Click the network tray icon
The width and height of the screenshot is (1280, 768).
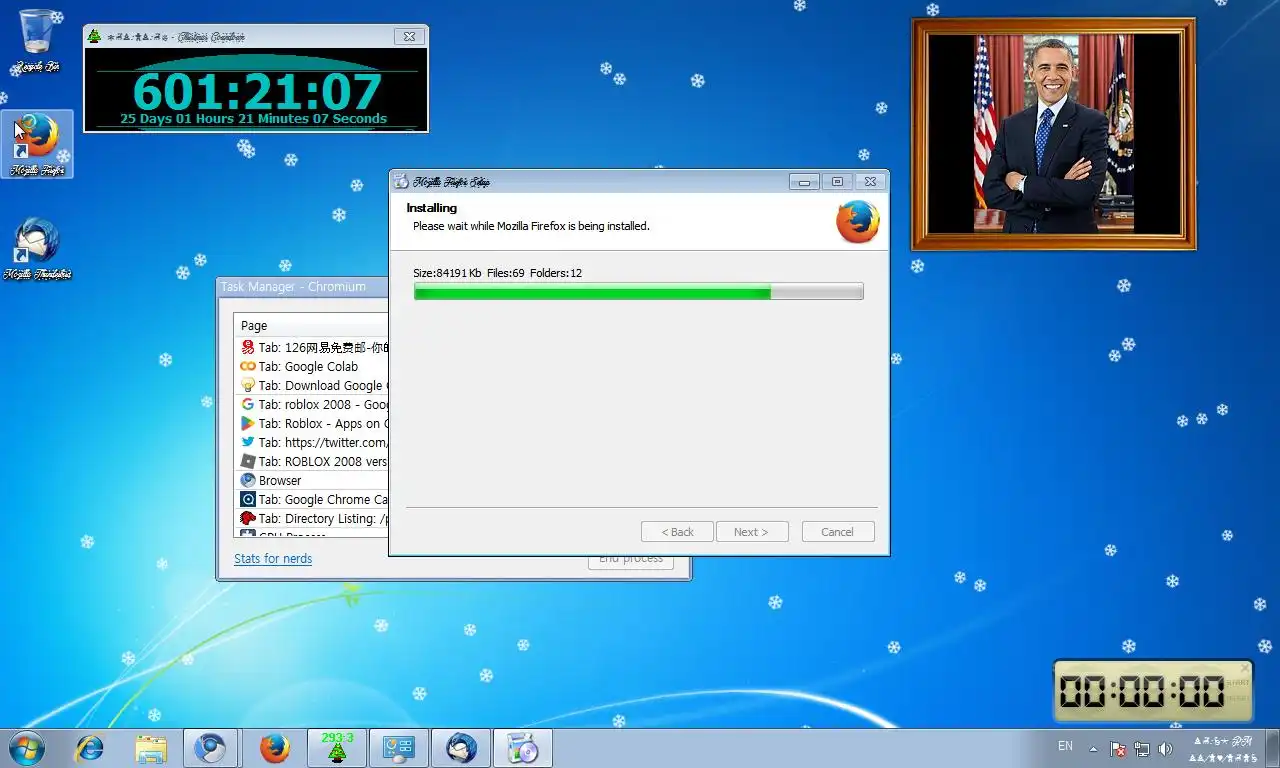point(1141,748)
